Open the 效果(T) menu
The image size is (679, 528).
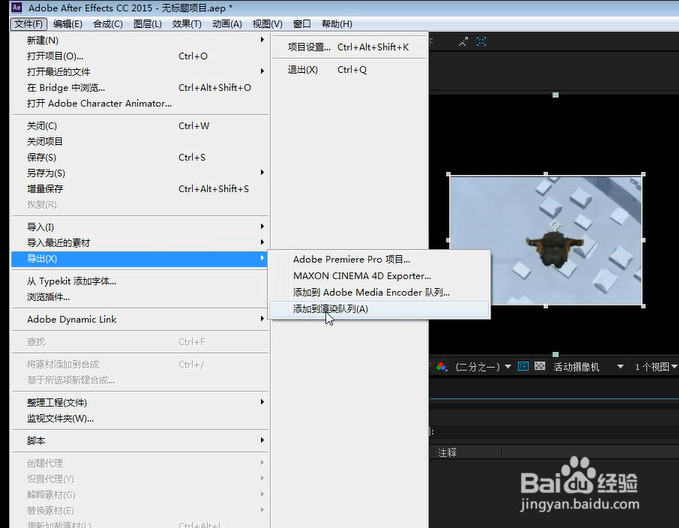point(187,24)
